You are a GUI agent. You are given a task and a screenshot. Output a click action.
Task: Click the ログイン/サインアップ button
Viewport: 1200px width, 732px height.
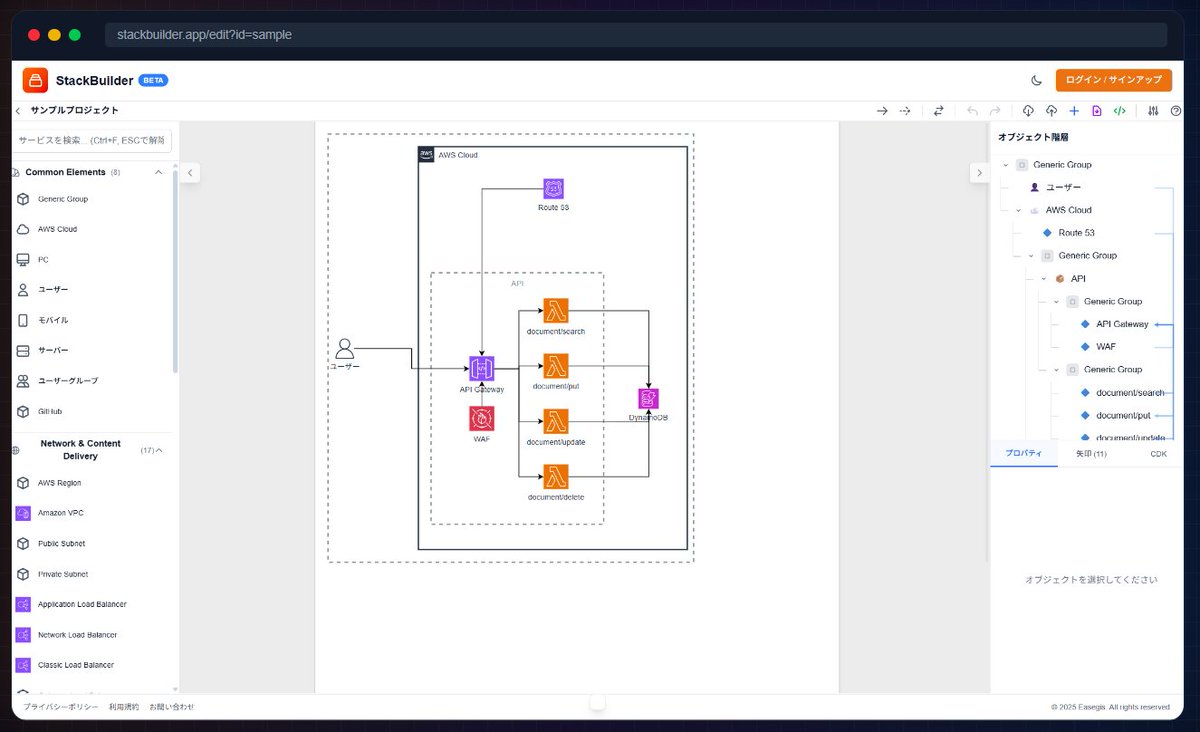click(1113, 79)
